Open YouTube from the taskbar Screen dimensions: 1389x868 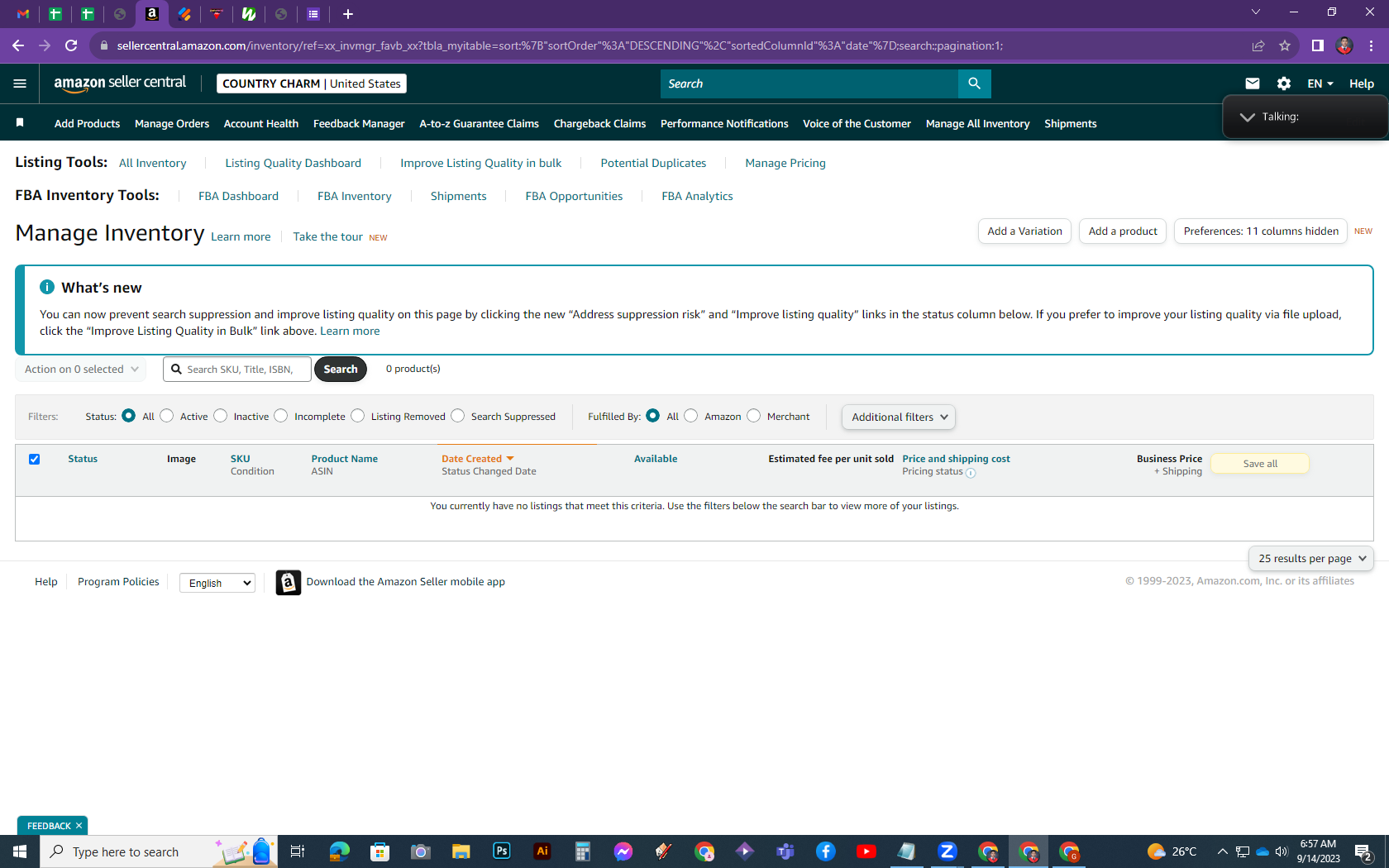pos(866,851)
